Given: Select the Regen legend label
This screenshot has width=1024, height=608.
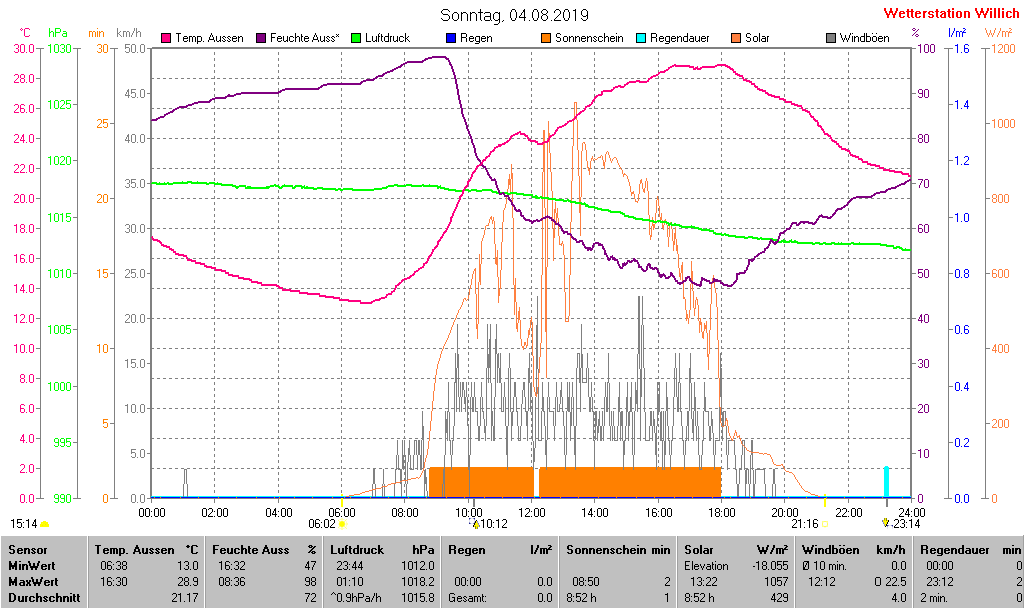Looking at the screenshot, I should click(476, 38).
